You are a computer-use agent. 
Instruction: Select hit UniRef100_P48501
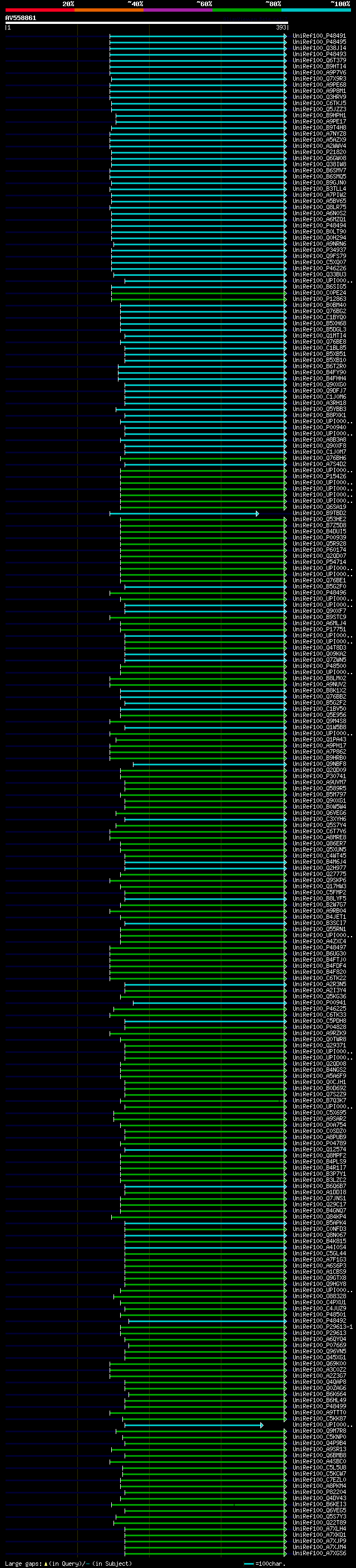[x=319, y=1314]
